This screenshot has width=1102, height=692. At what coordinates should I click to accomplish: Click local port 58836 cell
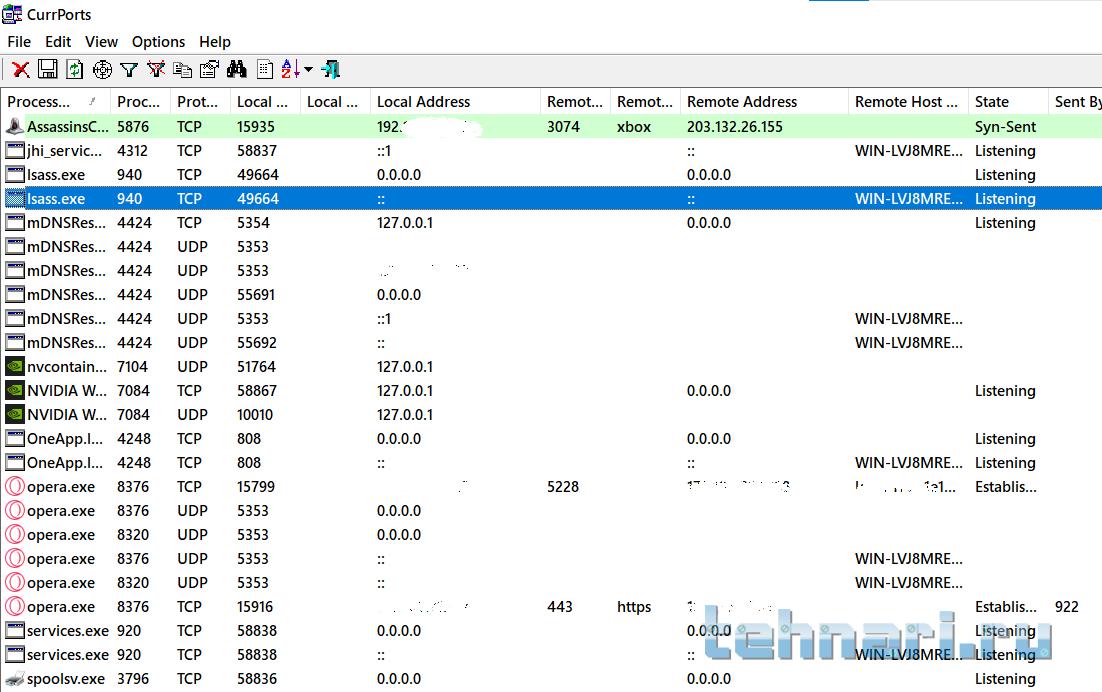coord(257,678)
